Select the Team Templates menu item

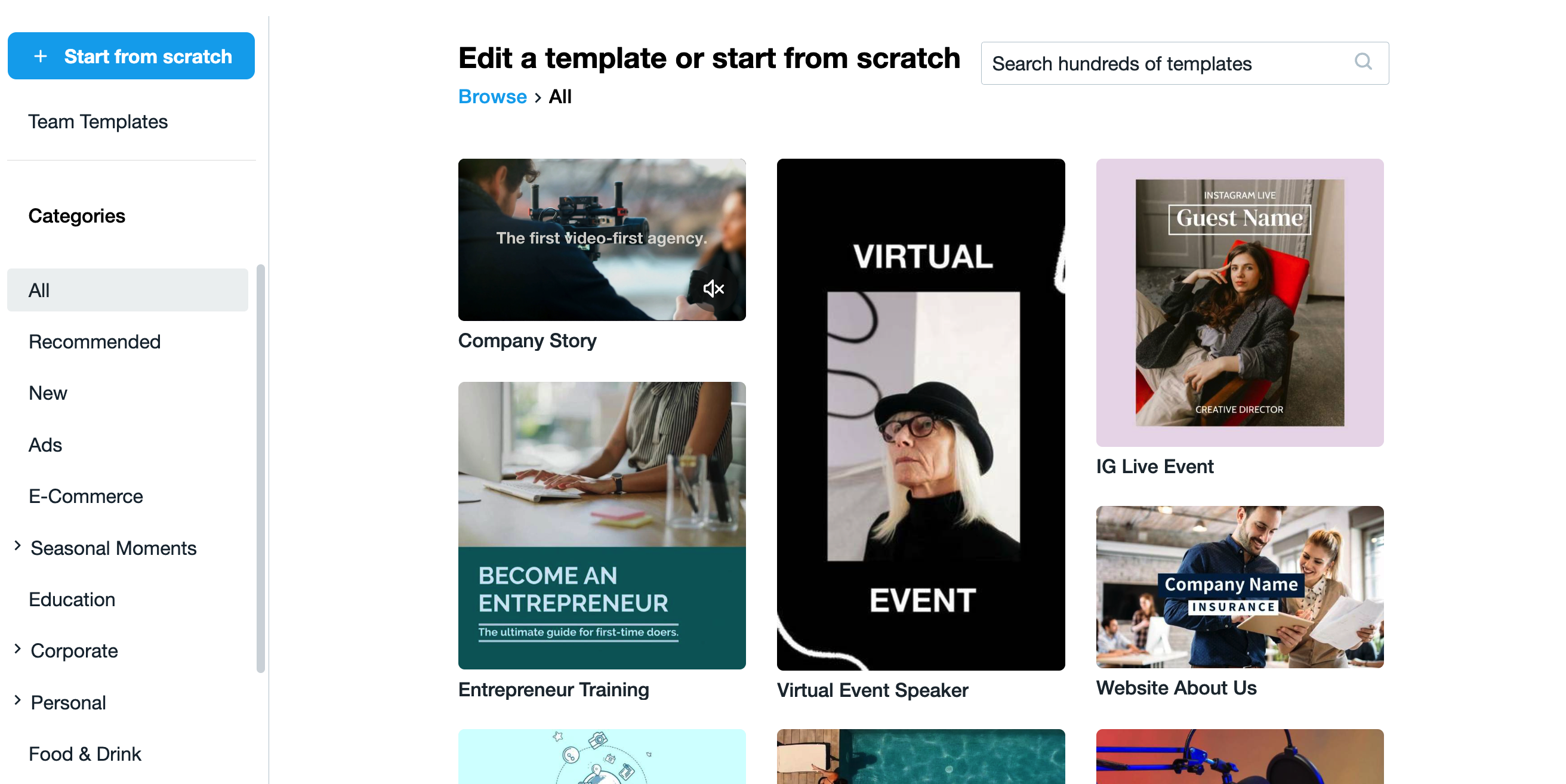pos(98,121)
